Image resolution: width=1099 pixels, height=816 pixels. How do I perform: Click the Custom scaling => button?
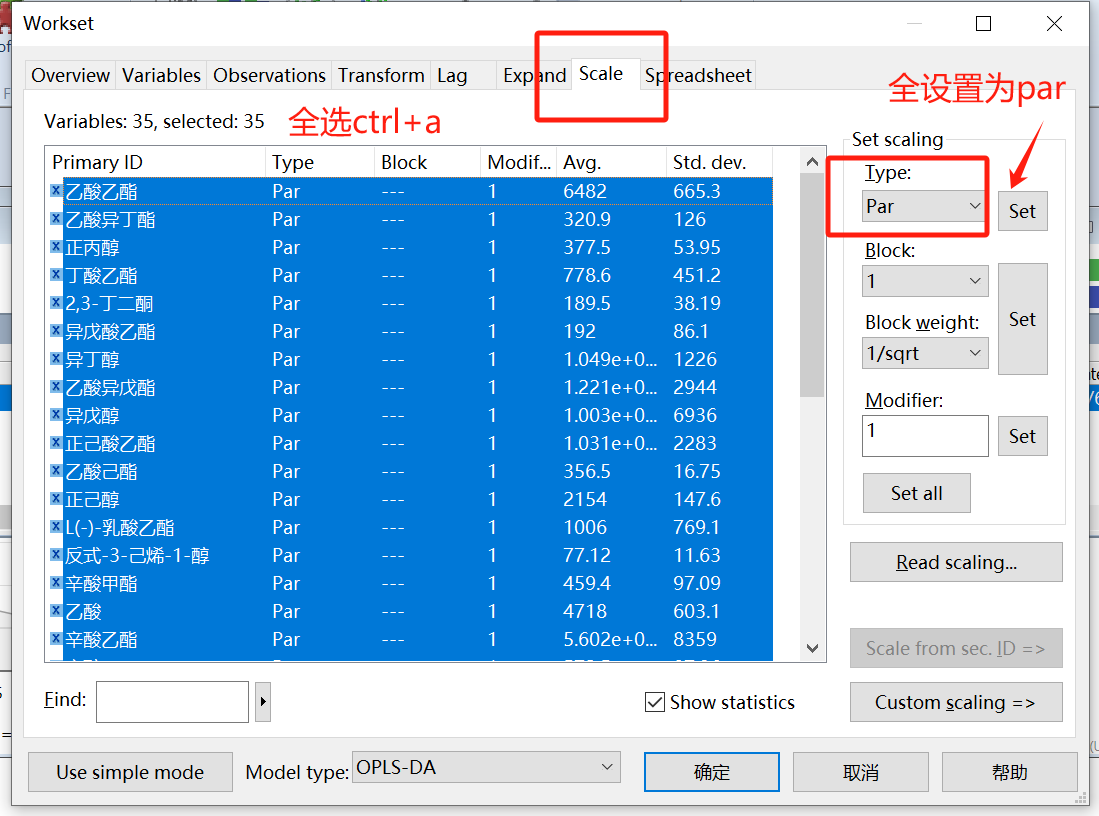pos(955,702)
